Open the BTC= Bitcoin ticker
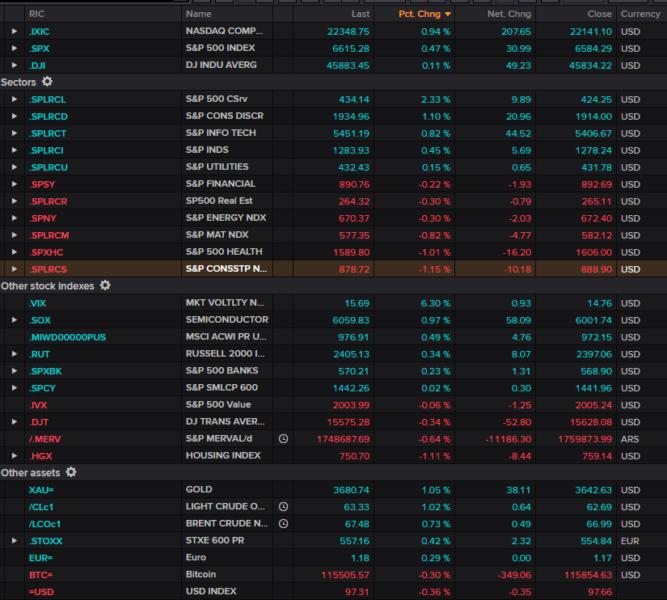The image size is (667, 600). click(x=41, y=575)
